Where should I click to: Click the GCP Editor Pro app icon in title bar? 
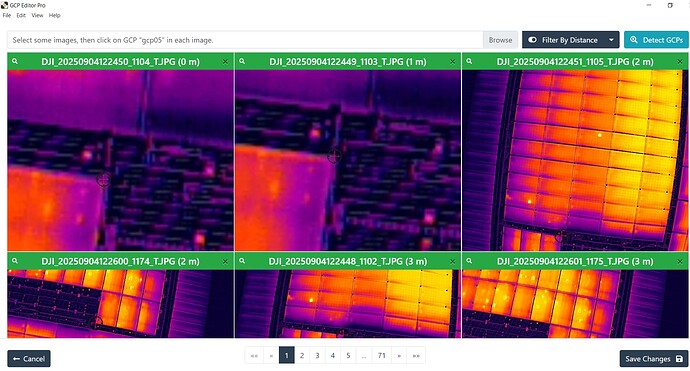click(x=4, y=5)
